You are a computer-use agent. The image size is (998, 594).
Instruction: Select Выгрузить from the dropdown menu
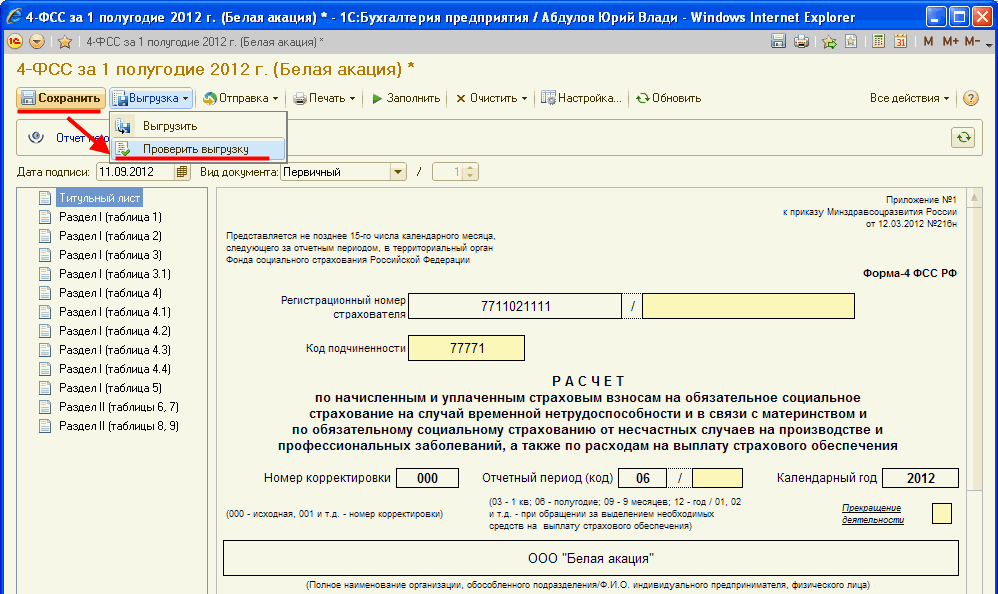(x=198, y=126)
